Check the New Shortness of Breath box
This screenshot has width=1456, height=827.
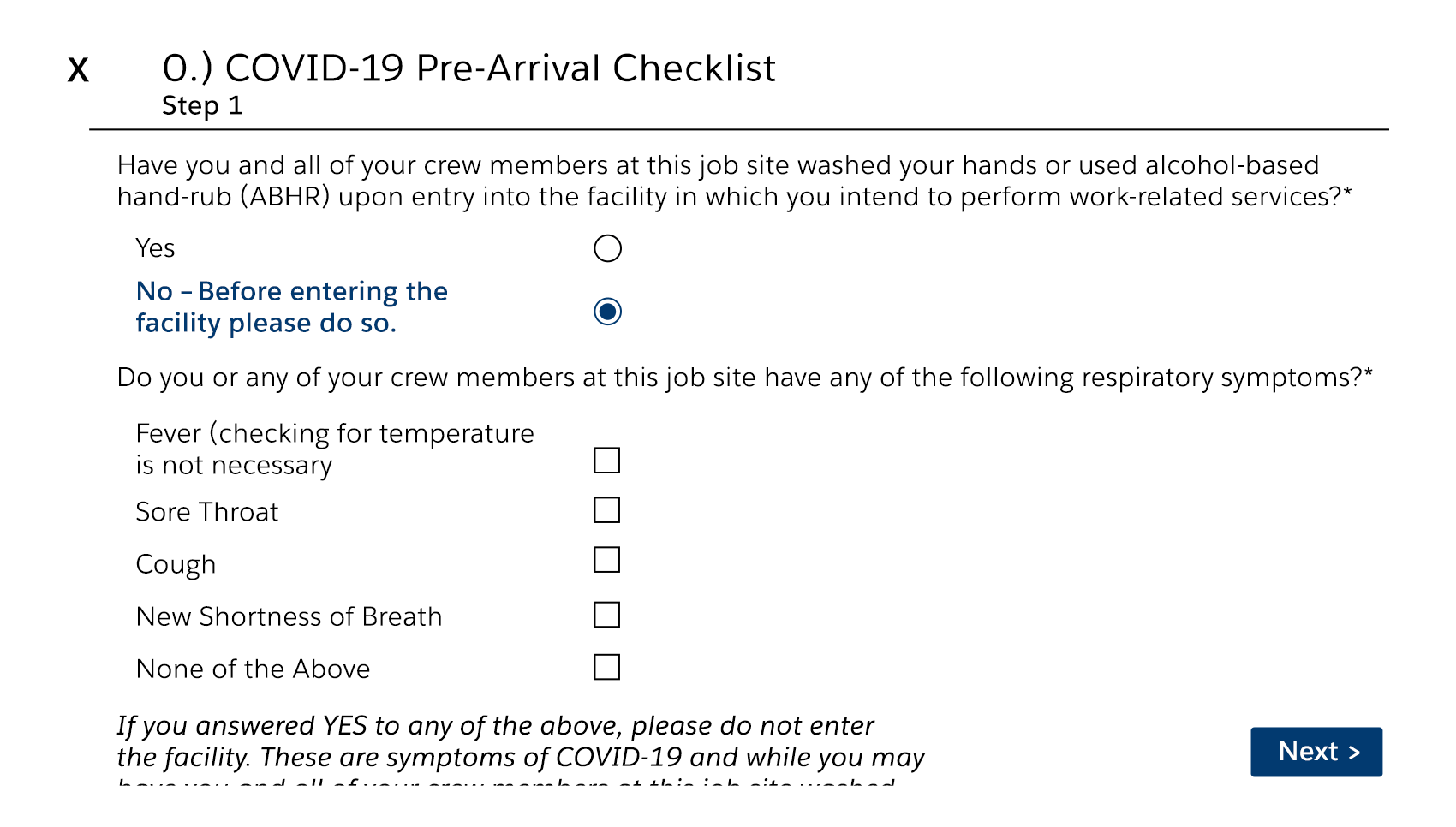[606, 615]
